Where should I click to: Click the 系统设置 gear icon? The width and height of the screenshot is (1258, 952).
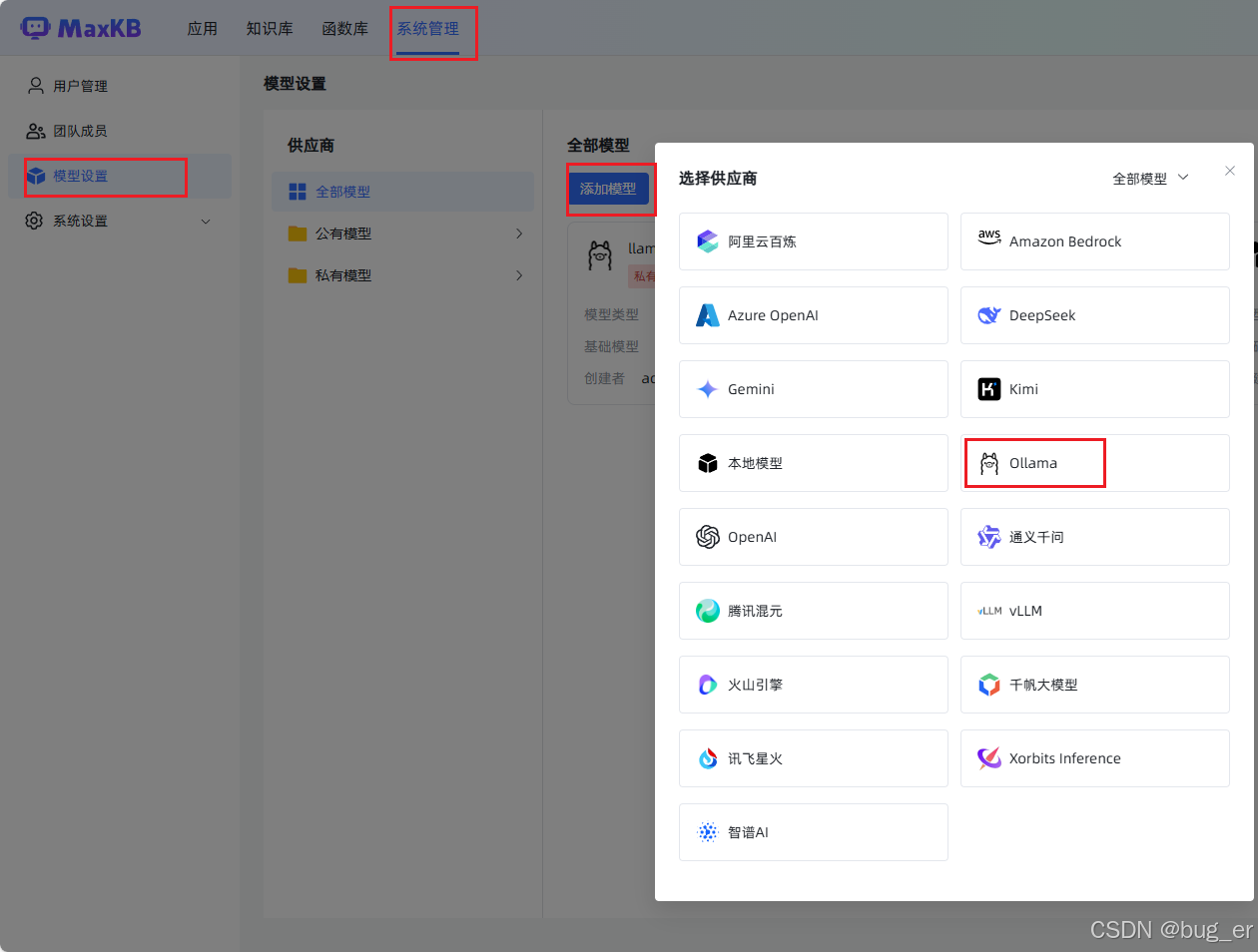click(x=35, y=221)
